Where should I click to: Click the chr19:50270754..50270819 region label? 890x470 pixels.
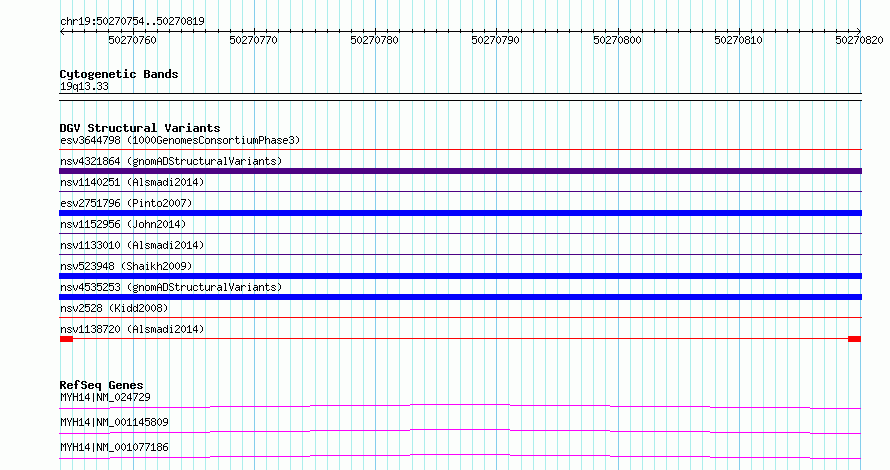(x=132, y=21)
